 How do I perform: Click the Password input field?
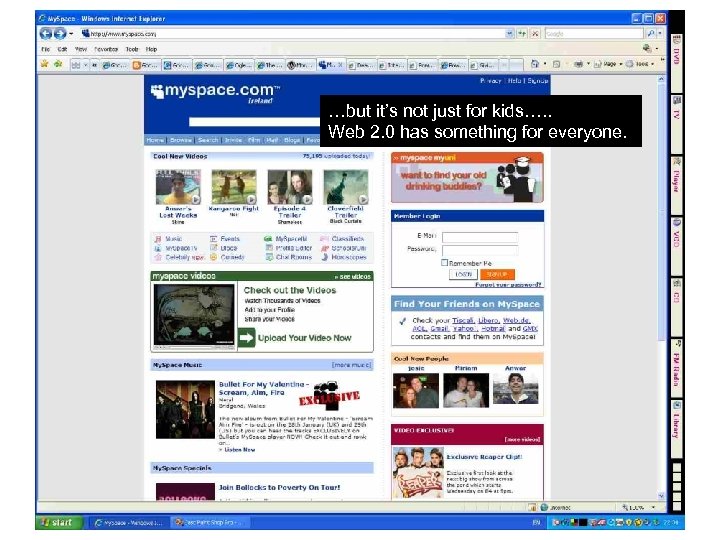(x=479, y=250)
